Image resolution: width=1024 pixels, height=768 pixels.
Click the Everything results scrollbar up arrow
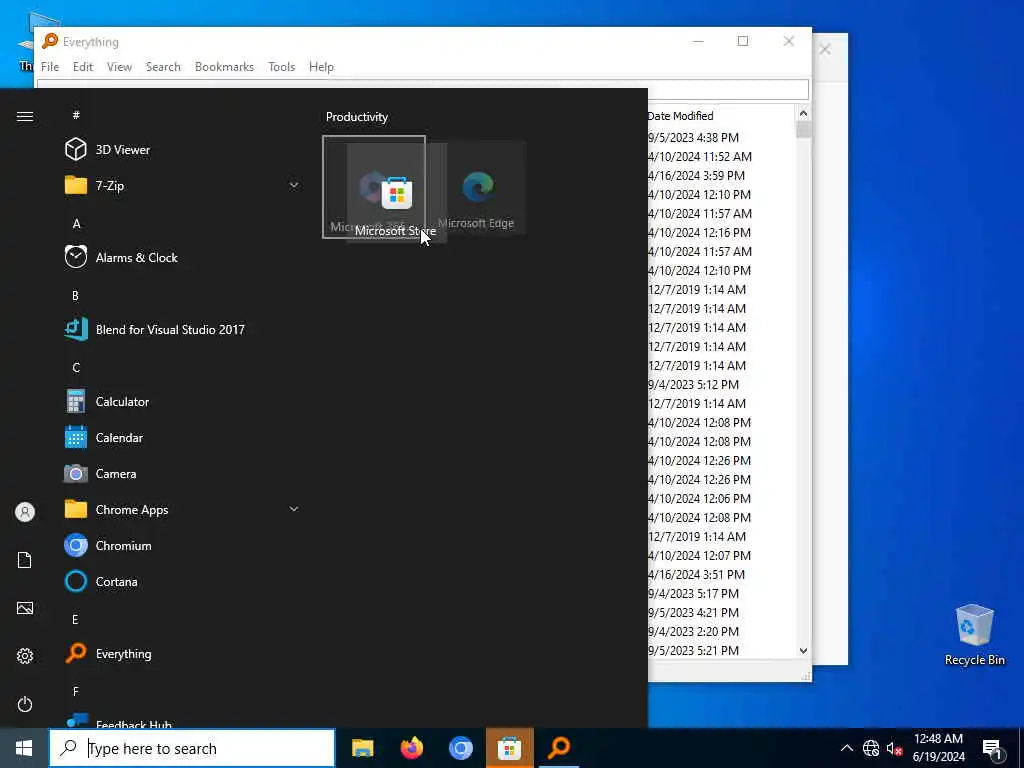tap(803, 114)
